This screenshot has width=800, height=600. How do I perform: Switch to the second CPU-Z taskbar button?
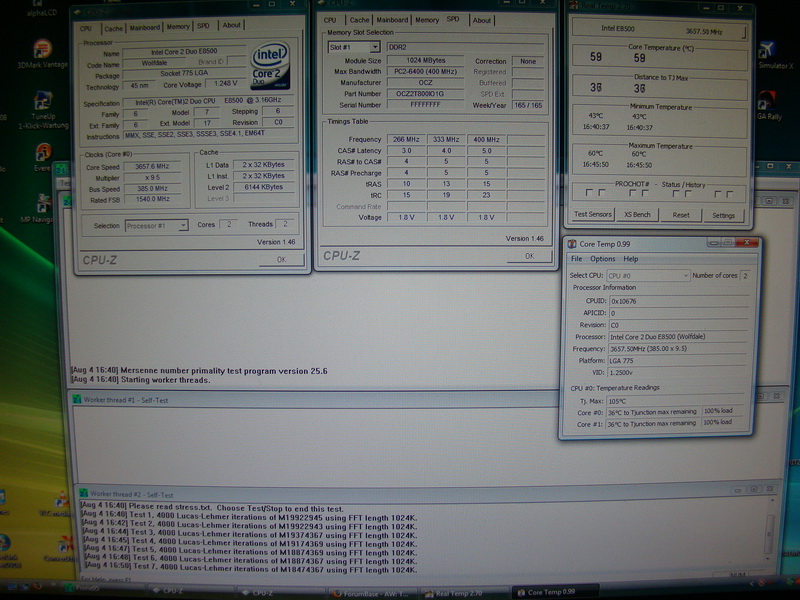[x=258, y=592]
